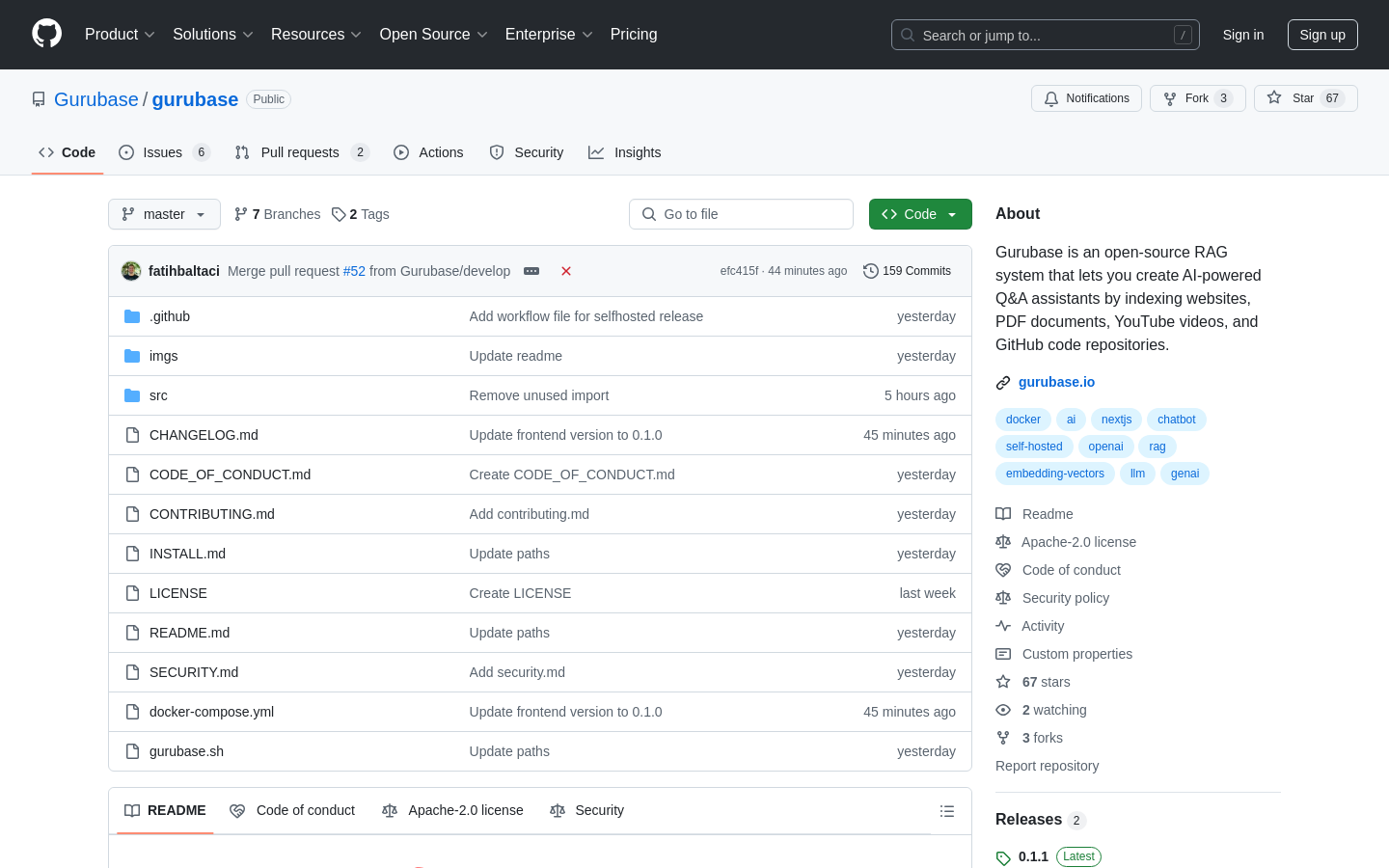Image resolution: width=1389 pixels, height=868 pixels.
Task: Open the 'Remove unused import' commit message
Action: 539,395
